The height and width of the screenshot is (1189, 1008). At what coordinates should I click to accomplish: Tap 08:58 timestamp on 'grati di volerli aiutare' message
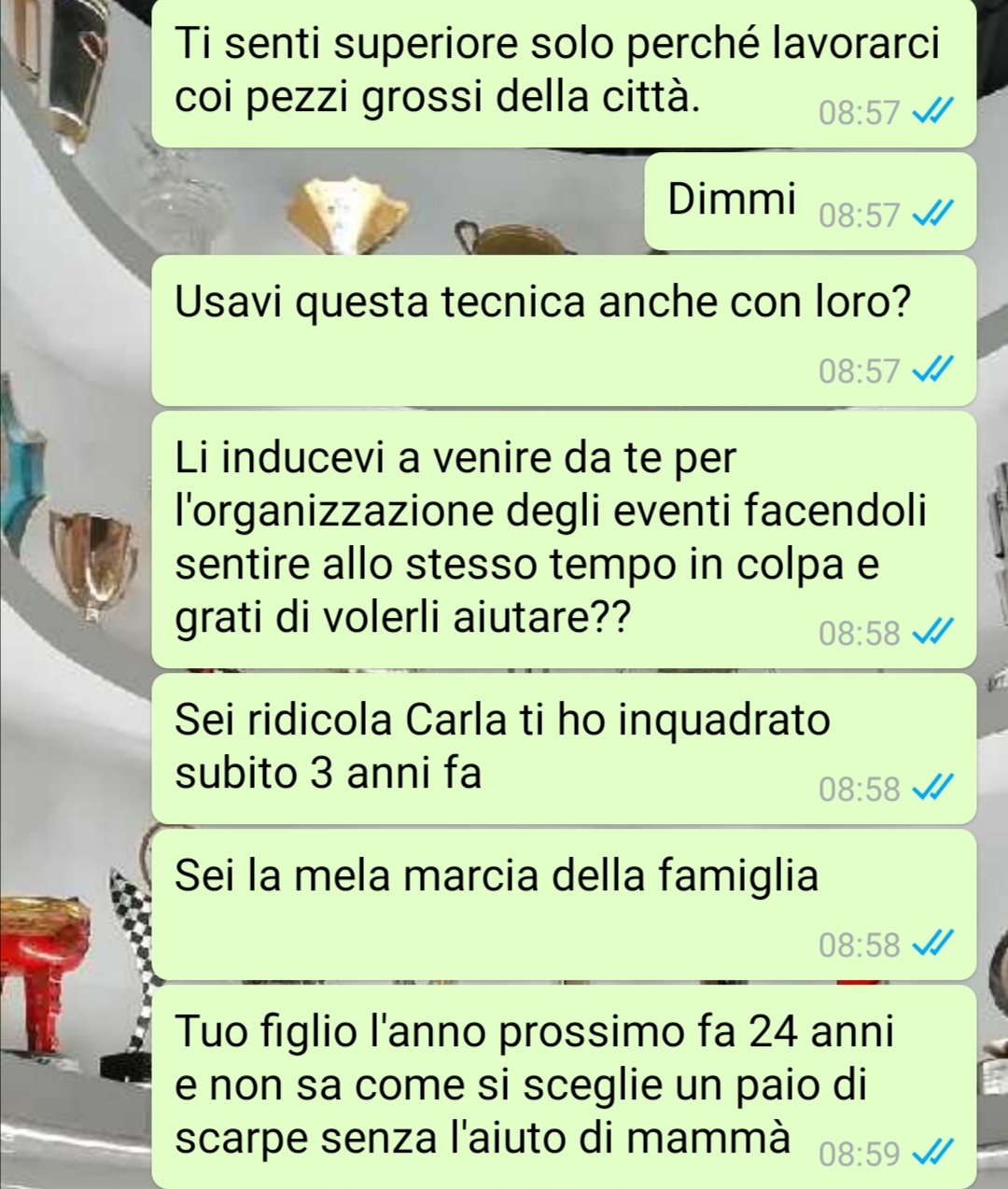tap(859, 634)
